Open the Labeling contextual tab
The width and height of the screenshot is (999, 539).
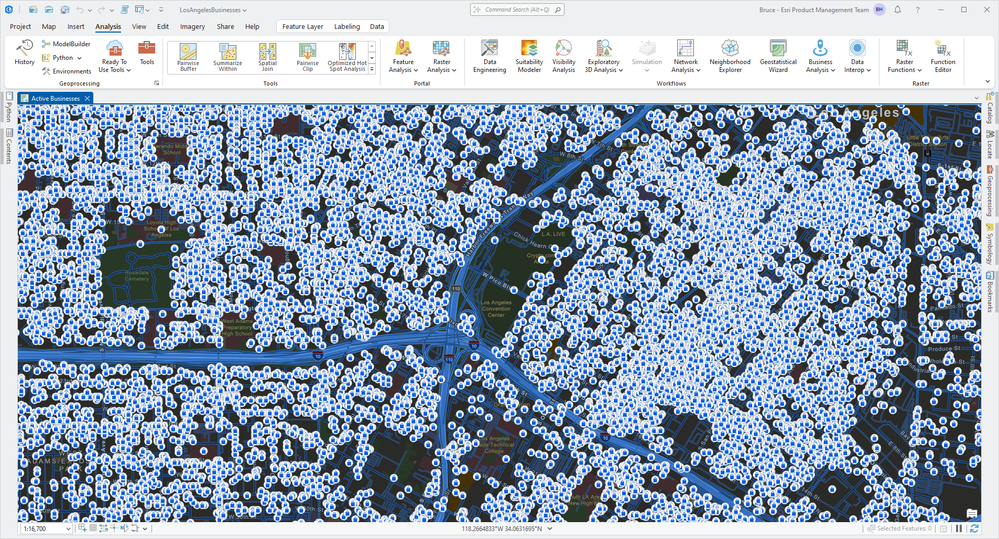coord(347,27)
